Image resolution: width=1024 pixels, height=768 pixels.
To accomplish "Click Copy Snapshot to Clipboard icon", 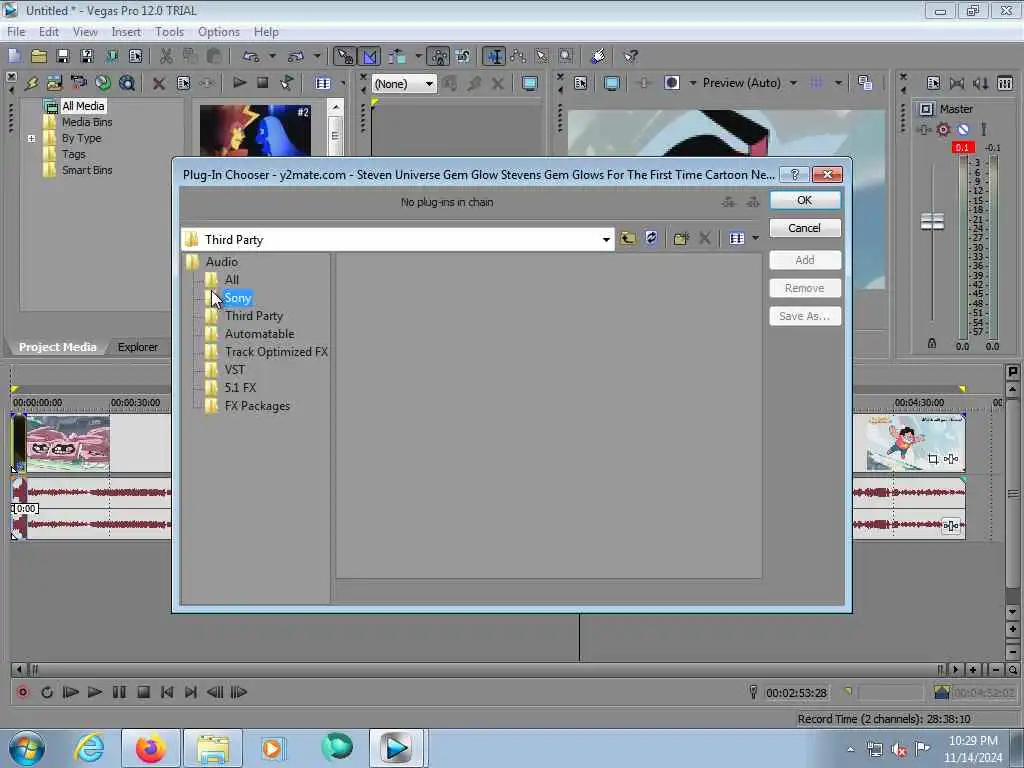I will (865, 83).
